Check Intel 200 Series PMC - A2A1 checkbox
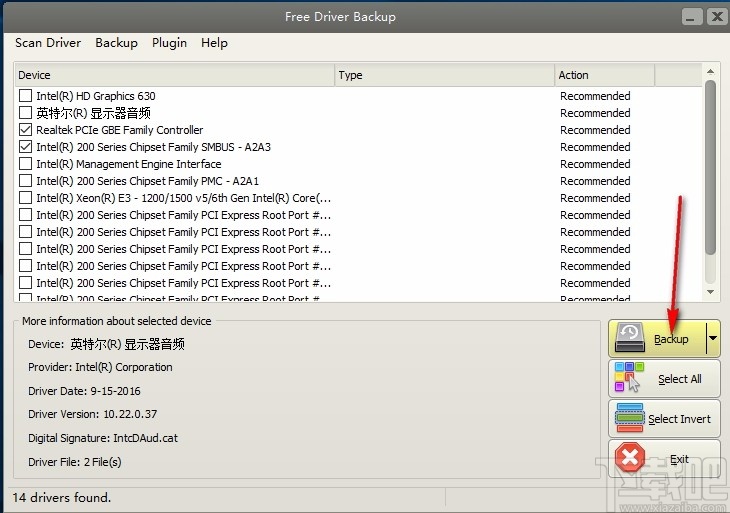This screenshot has width=730, height=513. click(x=25, y=181)
